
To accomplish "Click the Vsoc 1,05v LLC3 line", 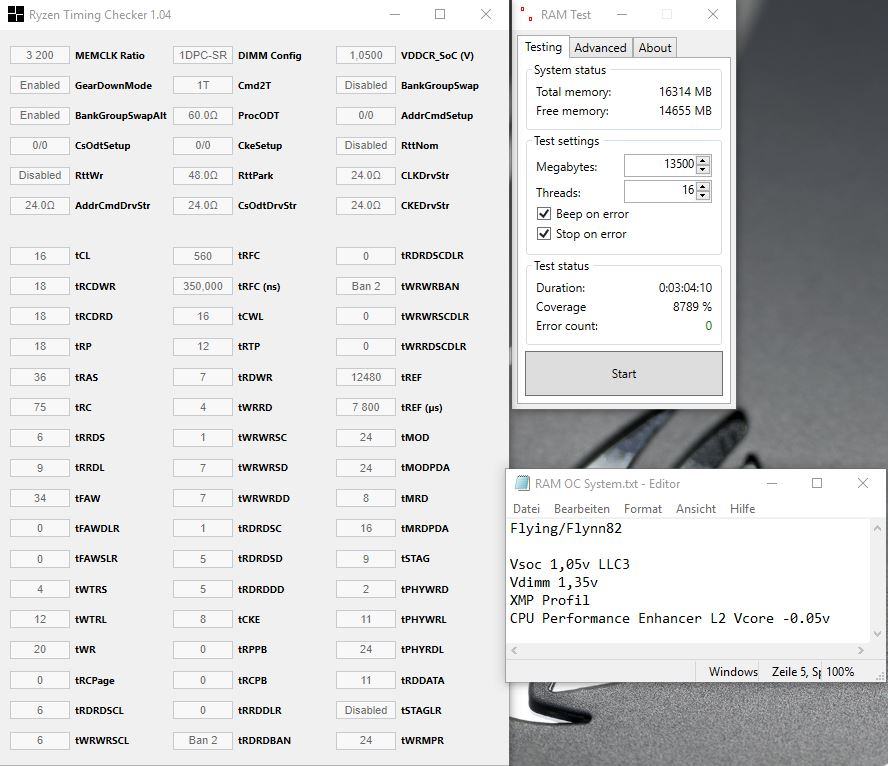I will tap(569, 564).
